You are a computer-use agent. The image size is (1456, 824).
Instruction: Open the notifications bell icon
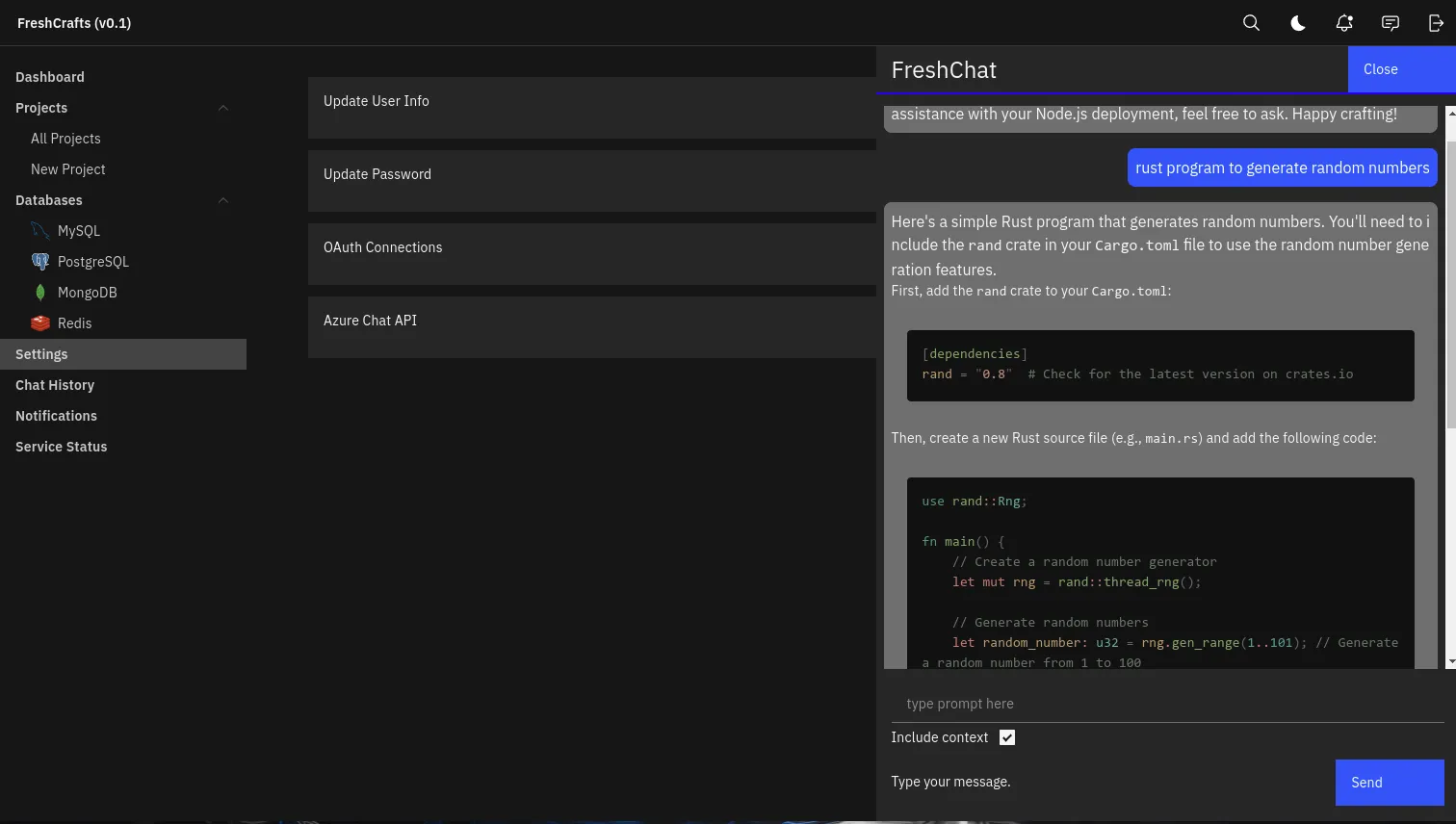click(x=1343, y=23)
